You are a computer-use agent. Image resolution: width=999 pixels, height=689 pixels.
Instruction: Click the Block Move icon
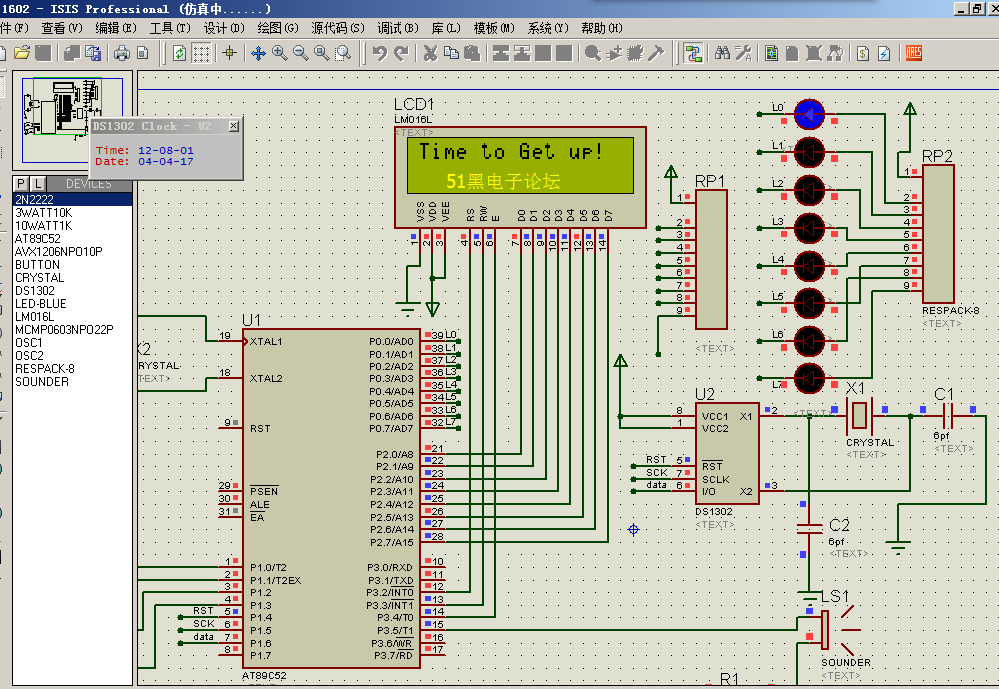point(522,53)
